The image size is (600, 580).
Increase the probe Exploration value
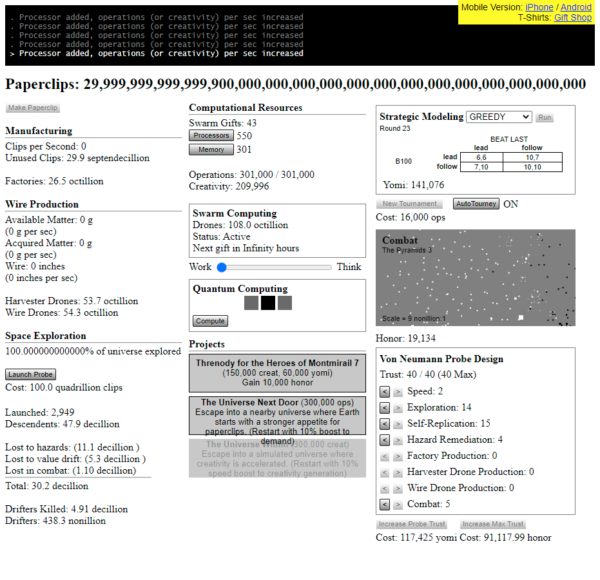tap(397, 408)
